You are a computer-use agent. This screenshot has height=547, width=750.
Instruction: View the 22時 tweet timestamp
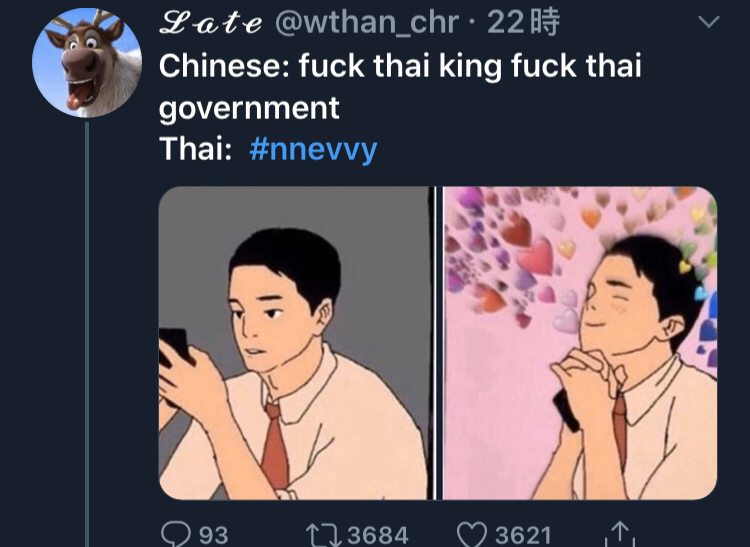coord(523,22)
